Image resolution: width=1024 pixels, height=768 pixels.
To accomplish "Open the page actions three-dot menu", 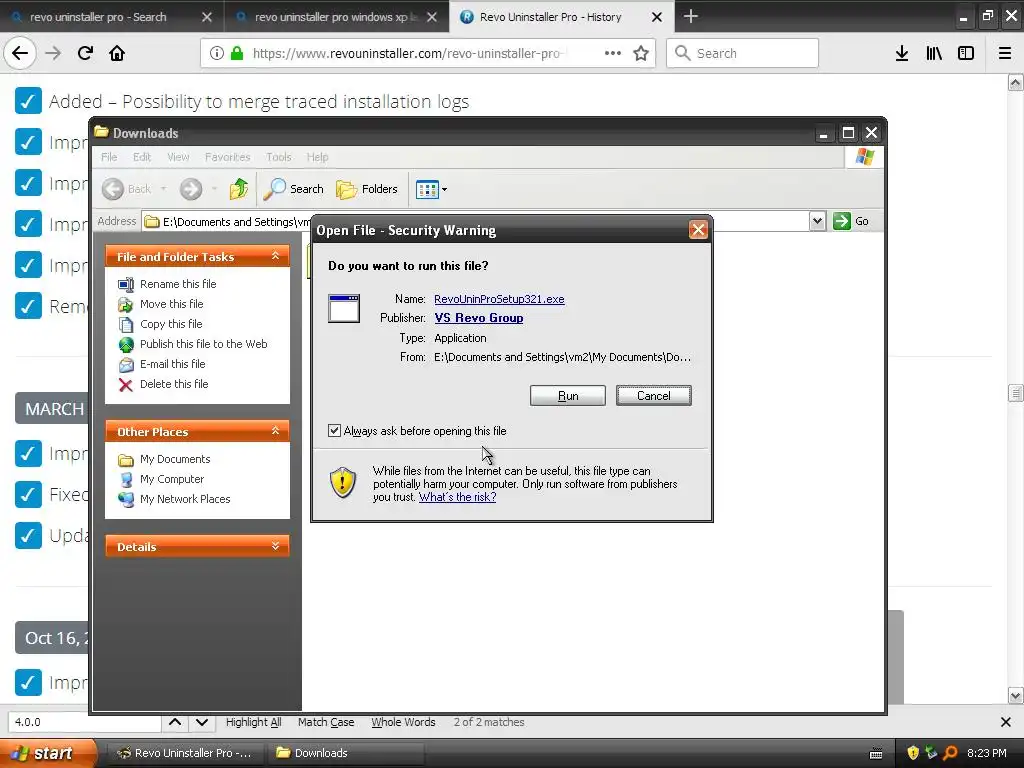I will coord(613,54).
